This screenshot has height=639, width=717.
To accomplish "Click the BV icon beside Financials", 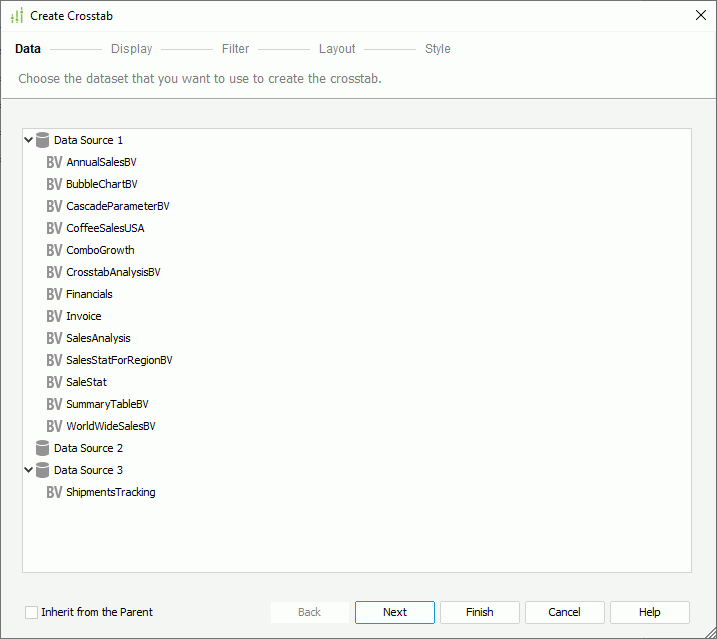I will (54, 294).
